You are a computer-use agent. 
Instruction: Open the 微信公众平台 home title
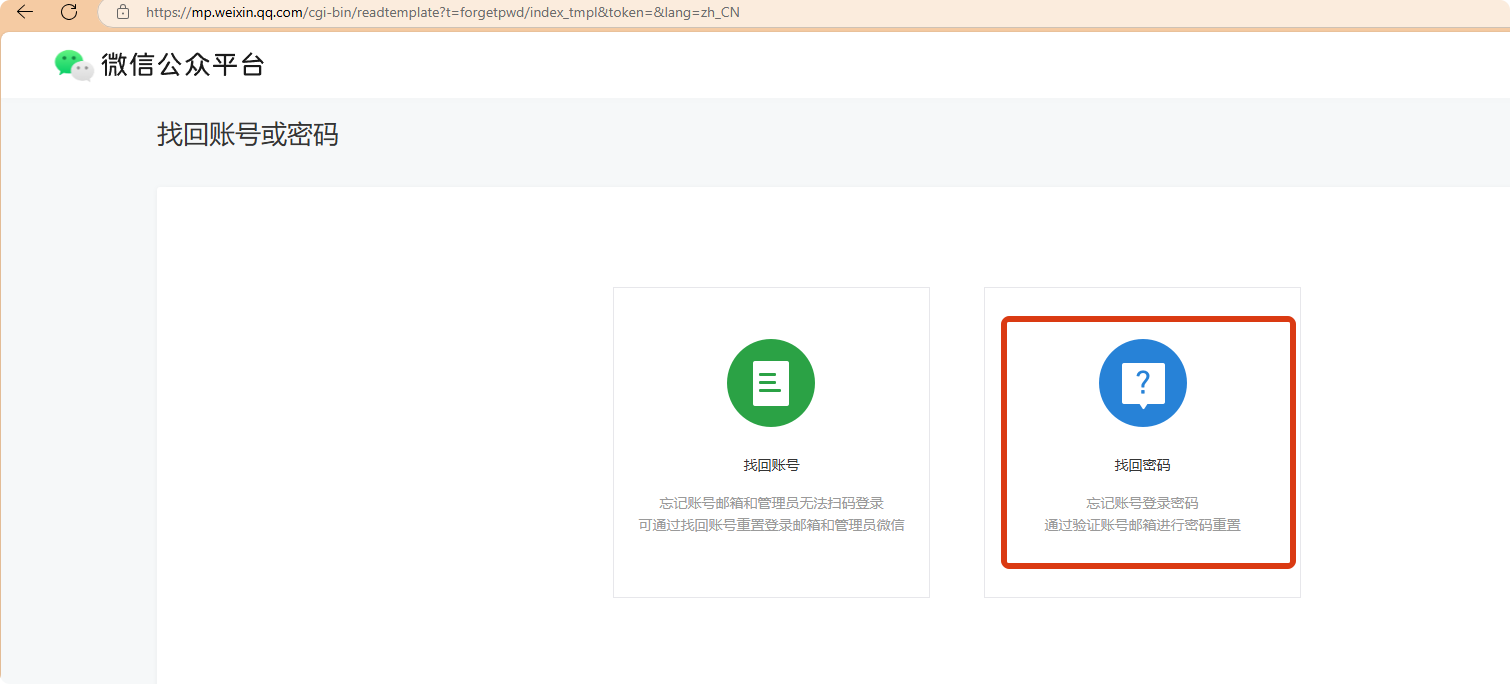pyautogui.click(x=183, y=65)
